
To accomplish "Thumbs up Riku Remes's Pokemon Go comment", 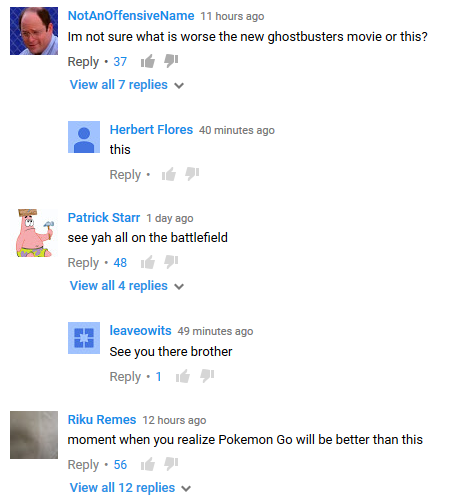I will point(148,464).
